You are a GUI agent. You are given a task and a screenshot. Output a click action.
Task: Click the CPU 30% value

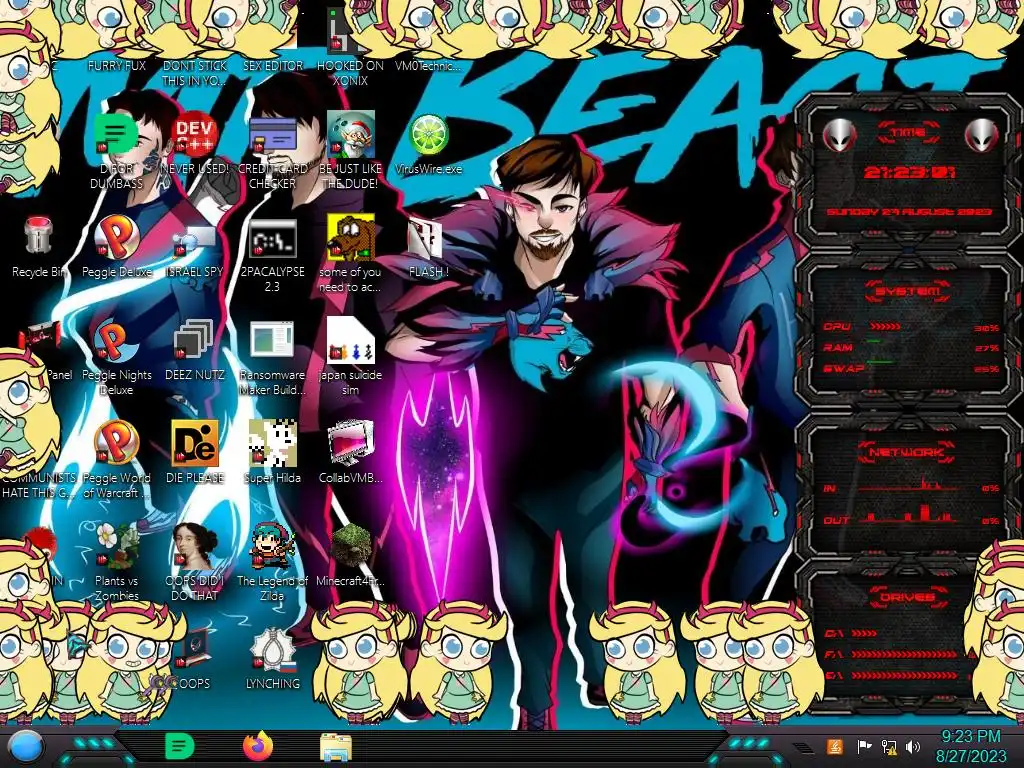[x=987, y=328]
